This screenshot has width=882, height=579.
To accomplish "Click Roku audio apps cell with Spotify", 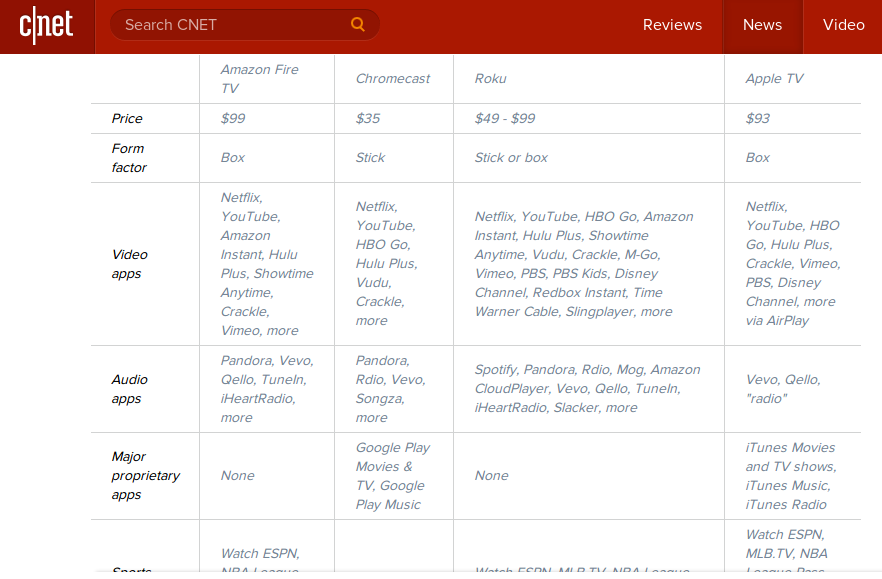I will (x=588, y=389).
